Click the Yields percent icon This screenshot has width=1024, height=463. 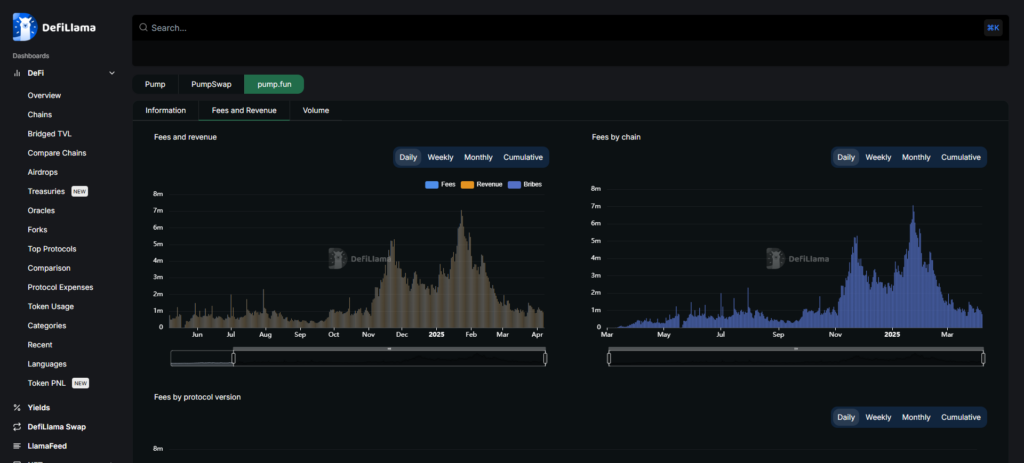coord(17,408)
